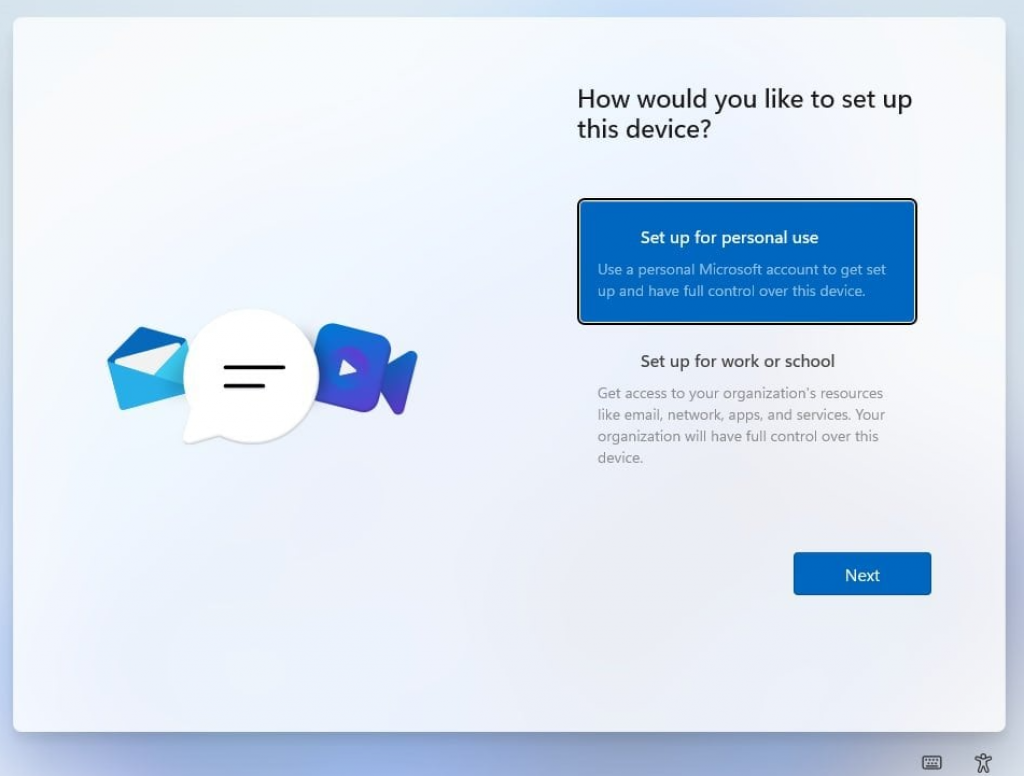Click the play triangle inside the camera icon
Viewport: 1024px width, 776px height.
tap(347, 368)
